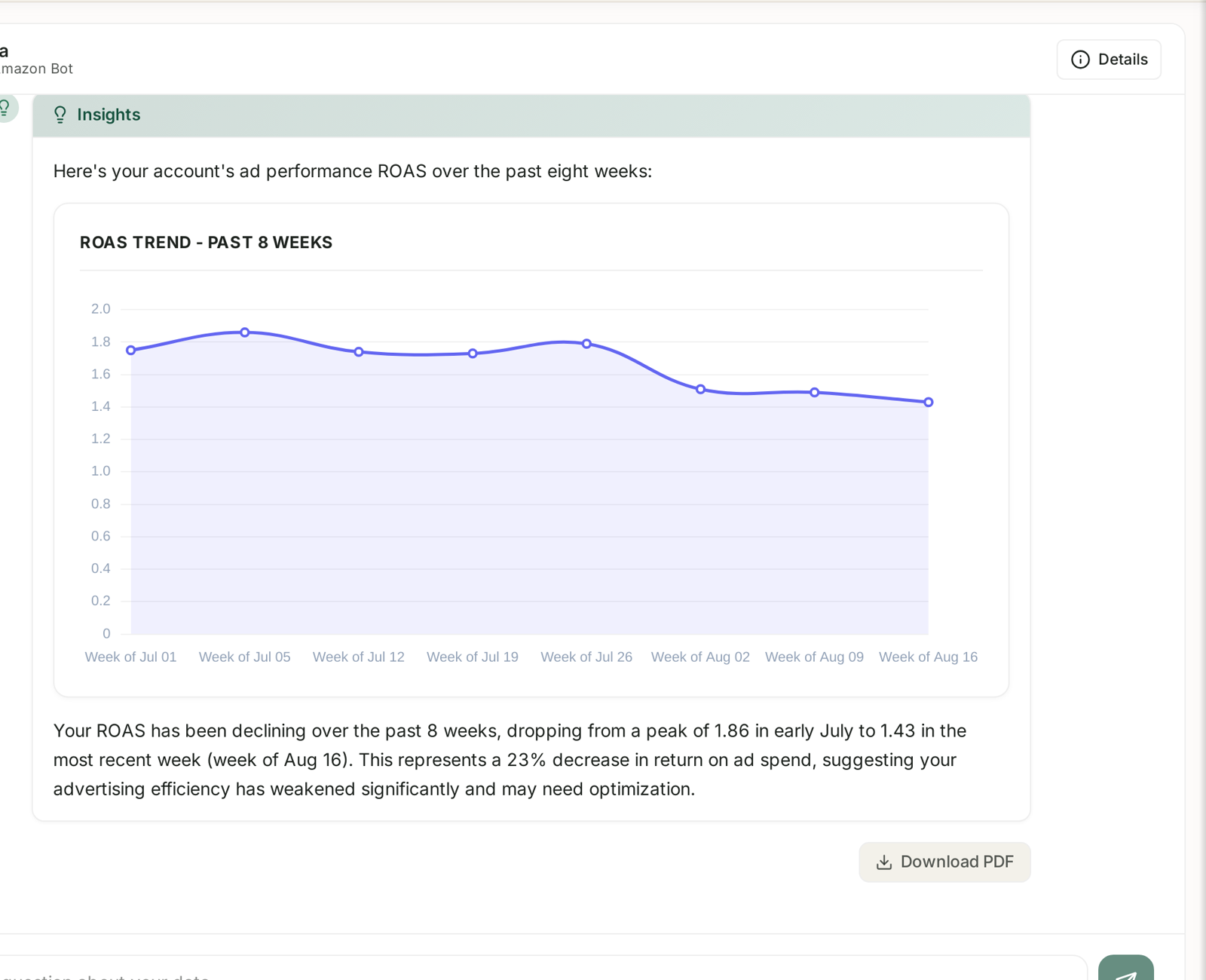
Task: Click the info icon in Details
Action: tap(1080, 60)
